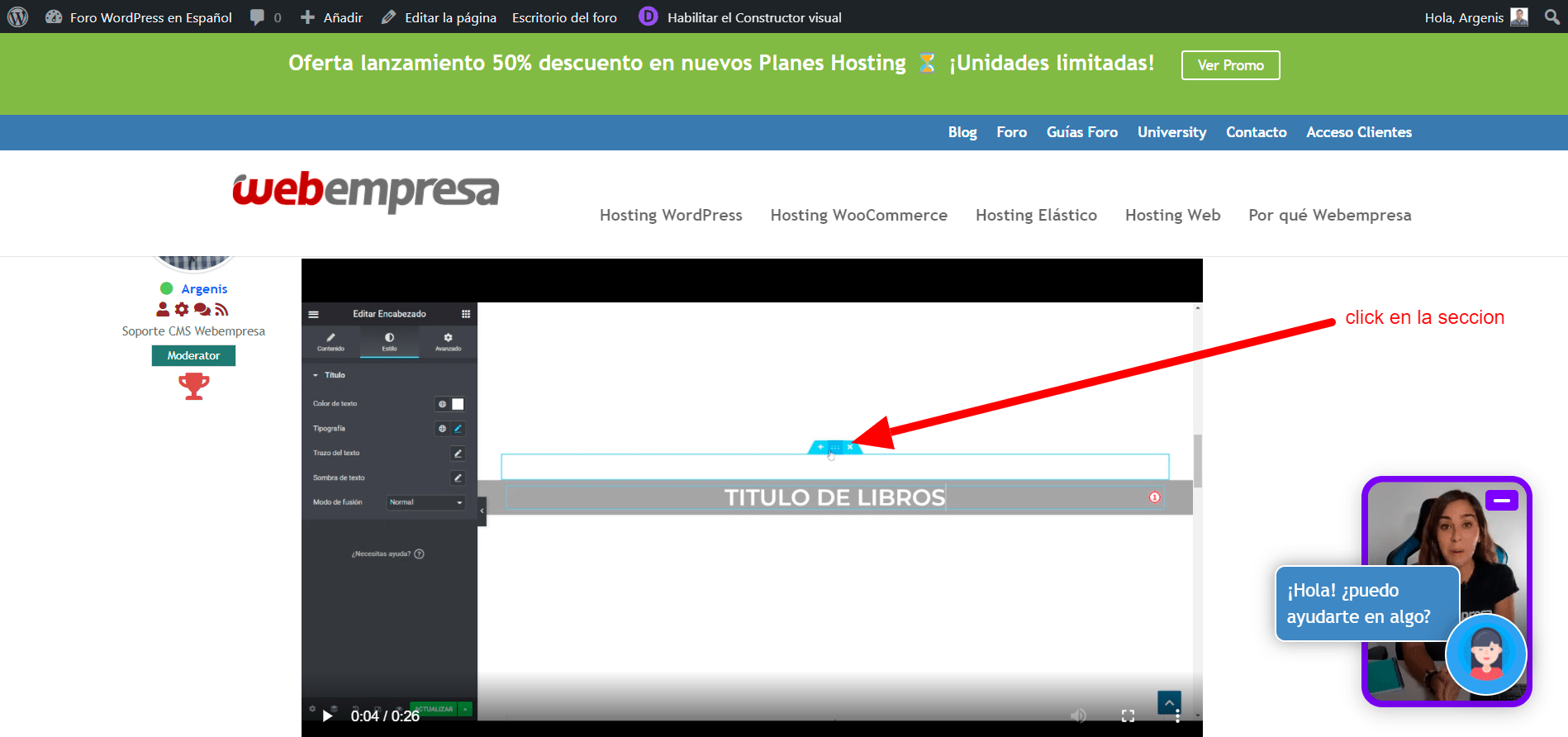This screenshot has height=737, width=1568.
Task: Open Hosting Elástico menu item
Action: pyautogui.click(x=1036, y=215)
